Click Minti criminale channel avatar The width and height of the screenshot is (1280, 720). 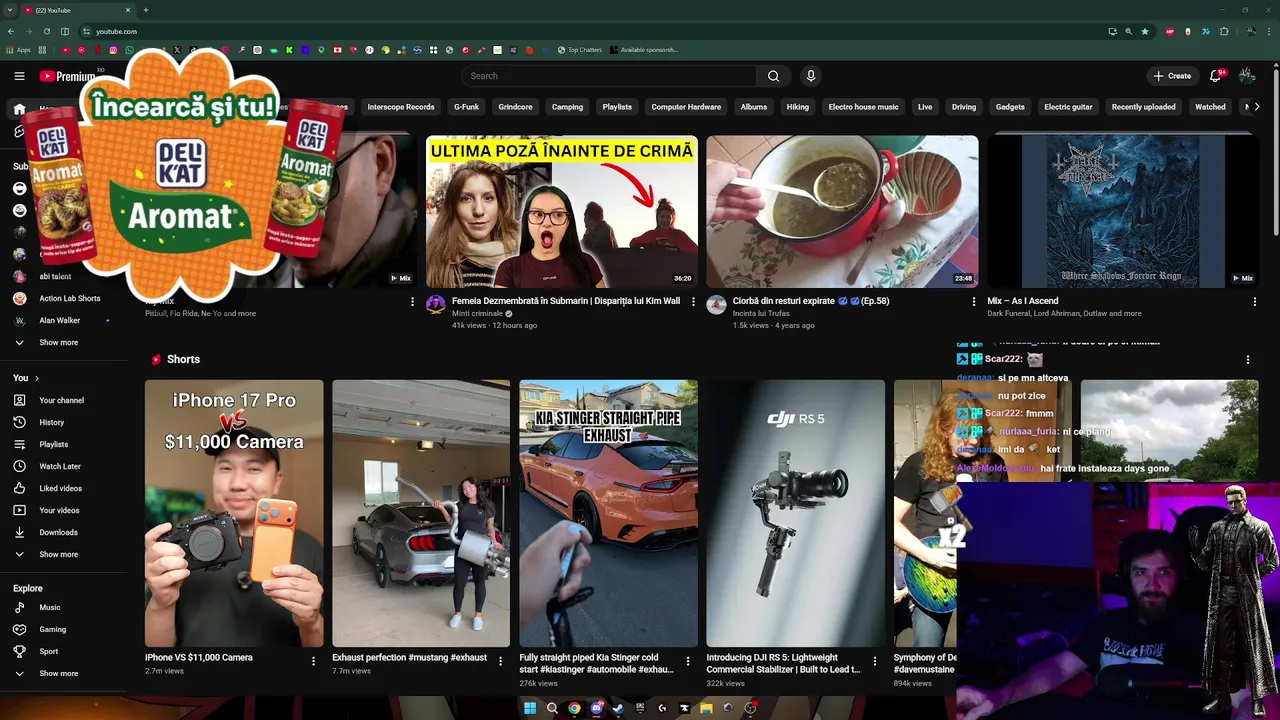click(436, 305)
